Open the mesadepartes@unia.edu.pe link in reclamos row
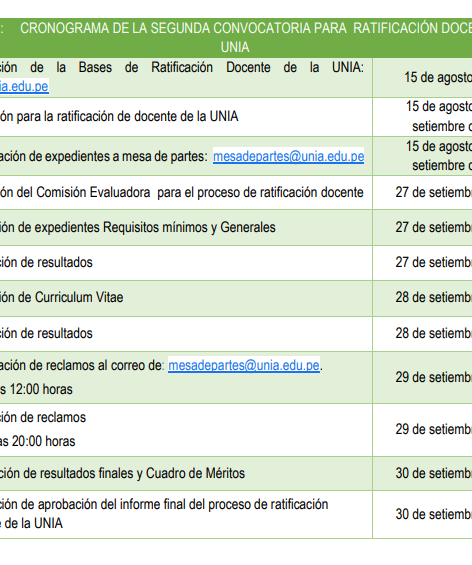472x565 pixels. 244,365
